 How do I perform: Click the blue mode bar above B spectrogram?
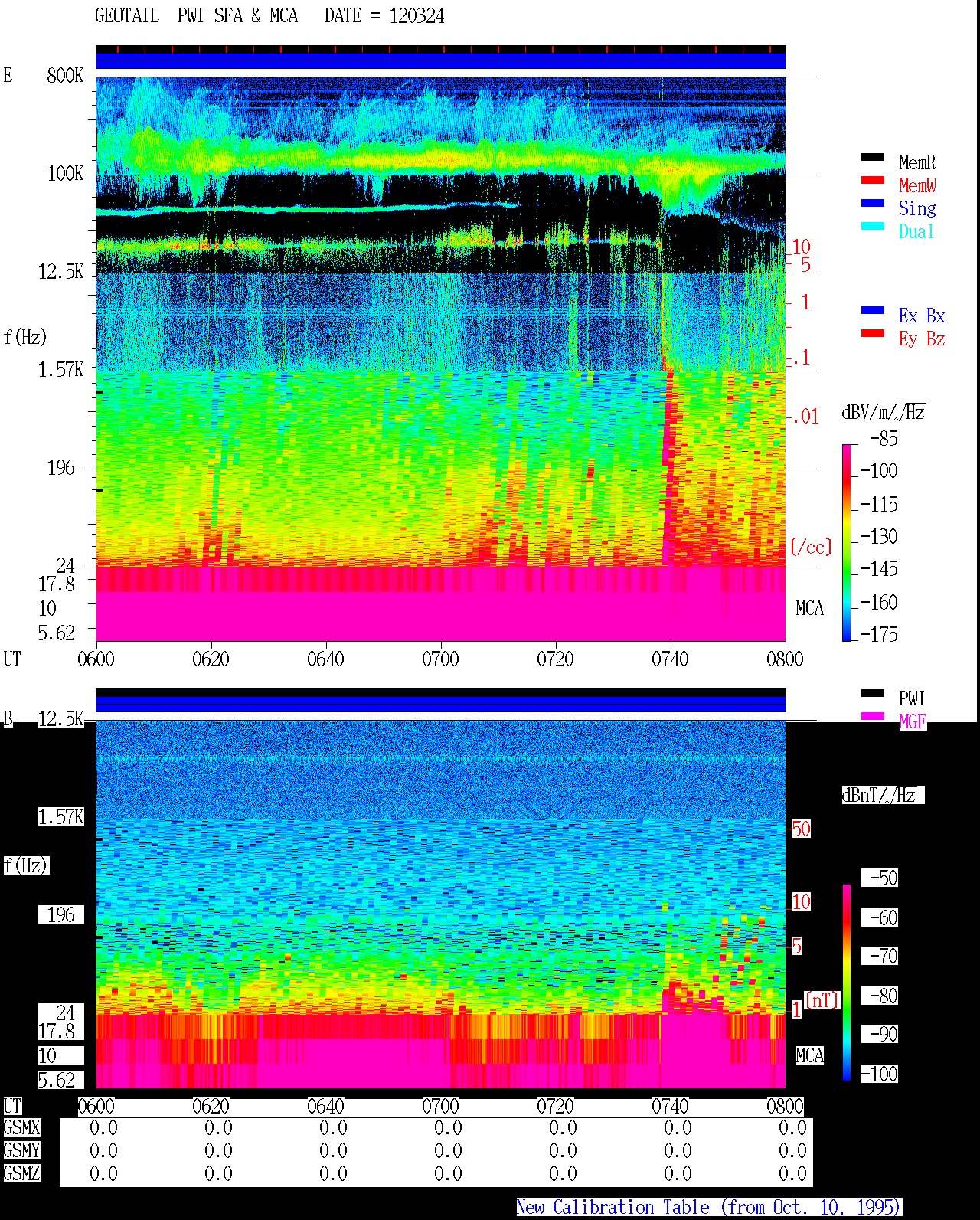click(441, 704)
